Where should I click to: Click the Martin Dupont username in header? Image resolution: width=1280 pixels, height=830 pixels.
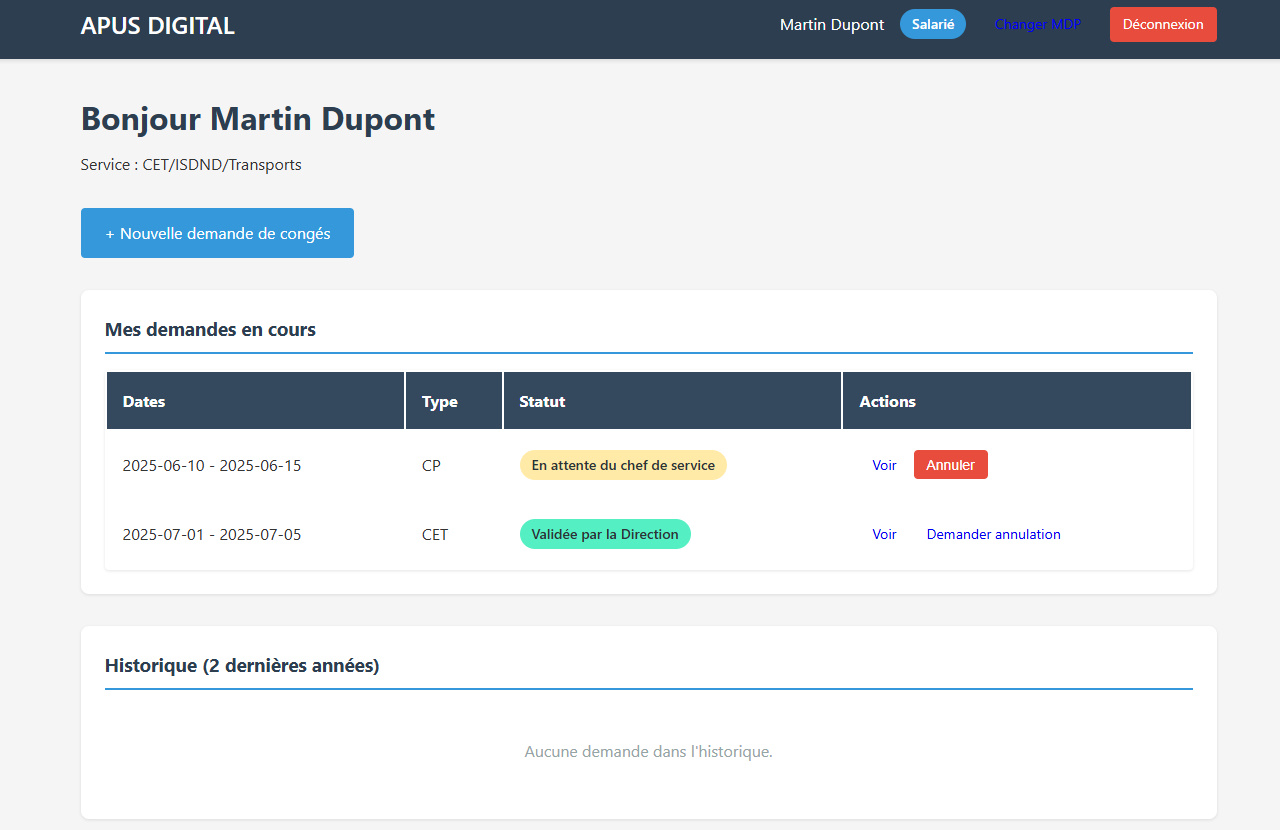832,25
